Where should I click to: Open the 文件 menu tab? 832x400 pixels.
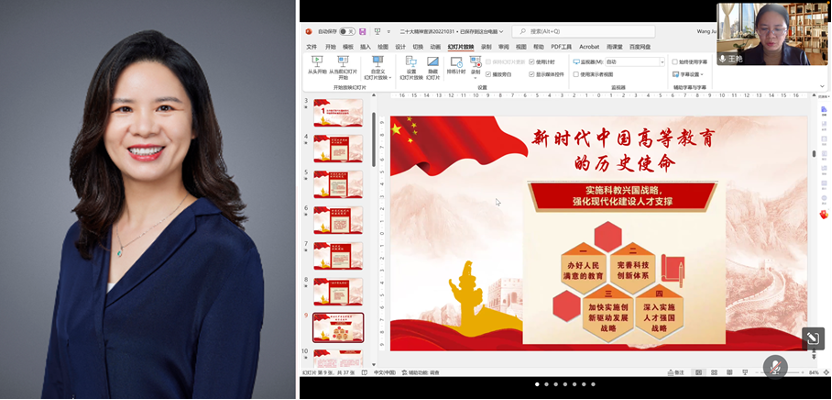point(311,47)
